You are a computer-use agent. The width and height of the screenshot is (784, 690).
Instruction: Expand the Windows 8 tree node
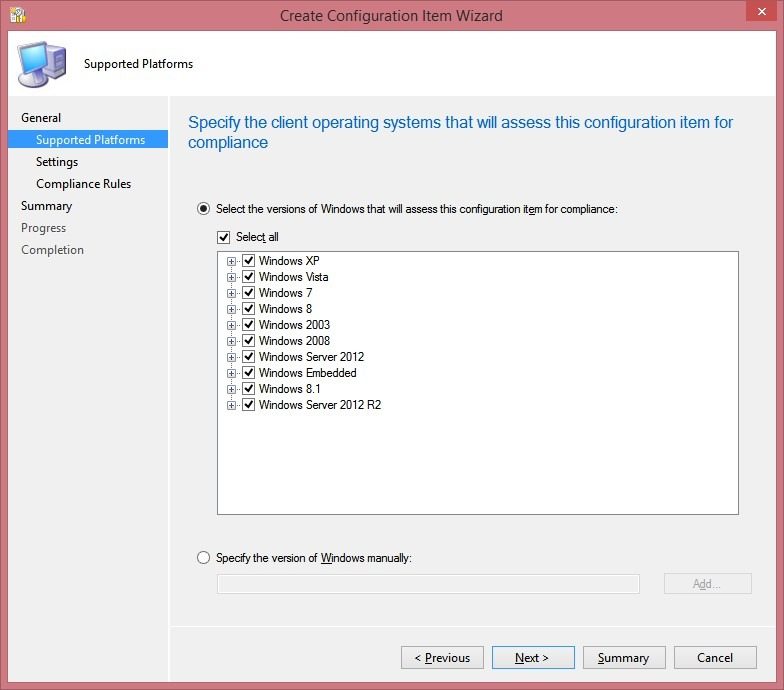point(231,310)
